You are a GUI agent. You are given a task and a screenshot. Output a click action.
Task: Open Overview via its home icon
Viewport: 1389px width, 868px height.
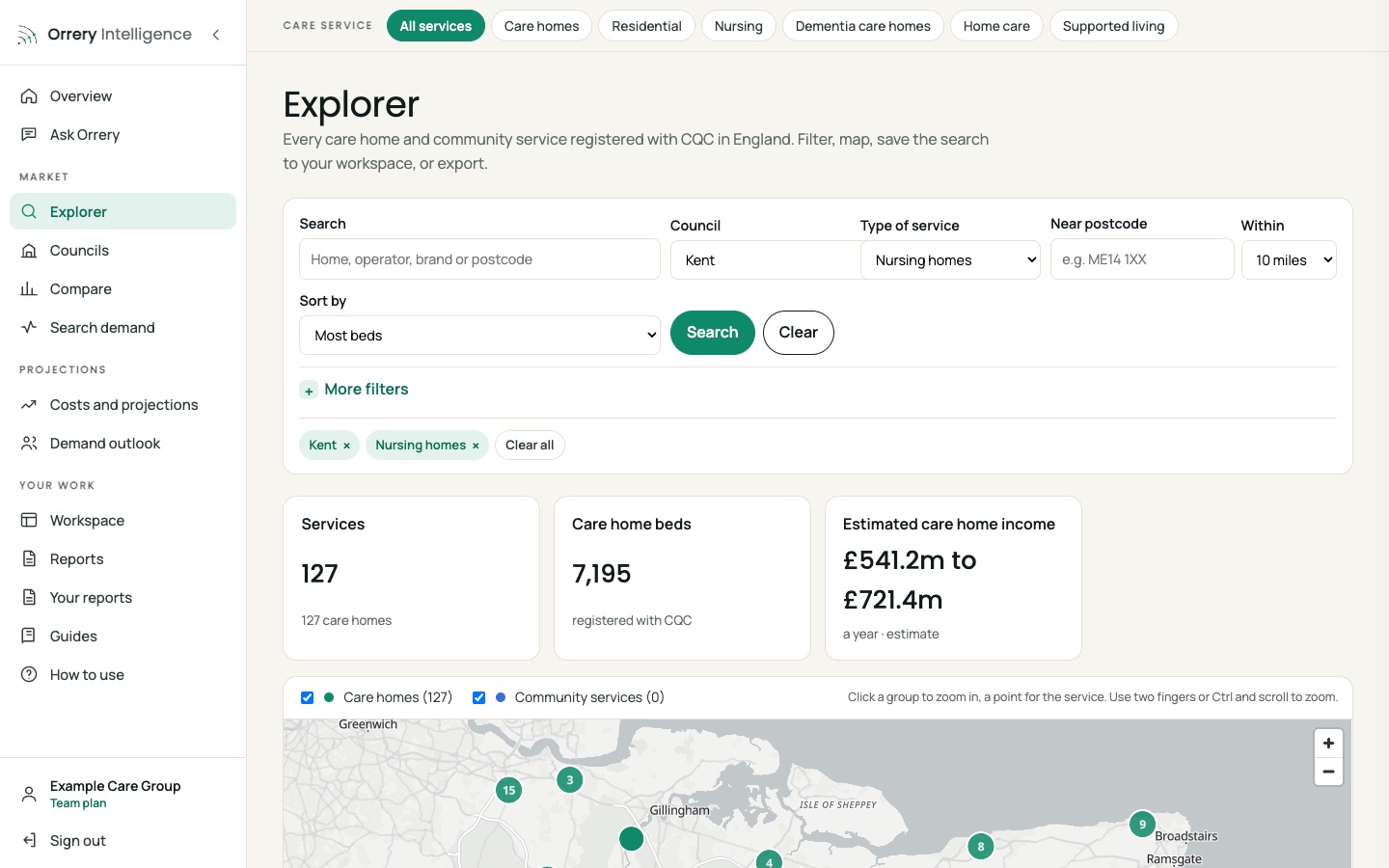pos(29,96)
